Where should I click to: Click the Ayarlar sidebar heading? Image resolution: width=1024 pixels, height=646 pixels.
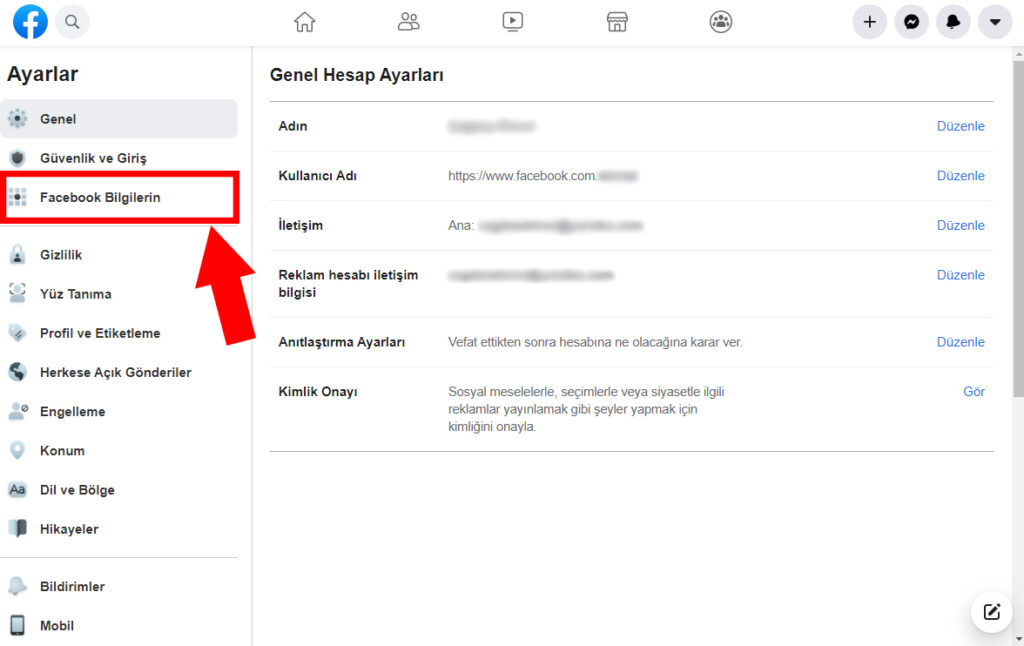coord(42,74)
